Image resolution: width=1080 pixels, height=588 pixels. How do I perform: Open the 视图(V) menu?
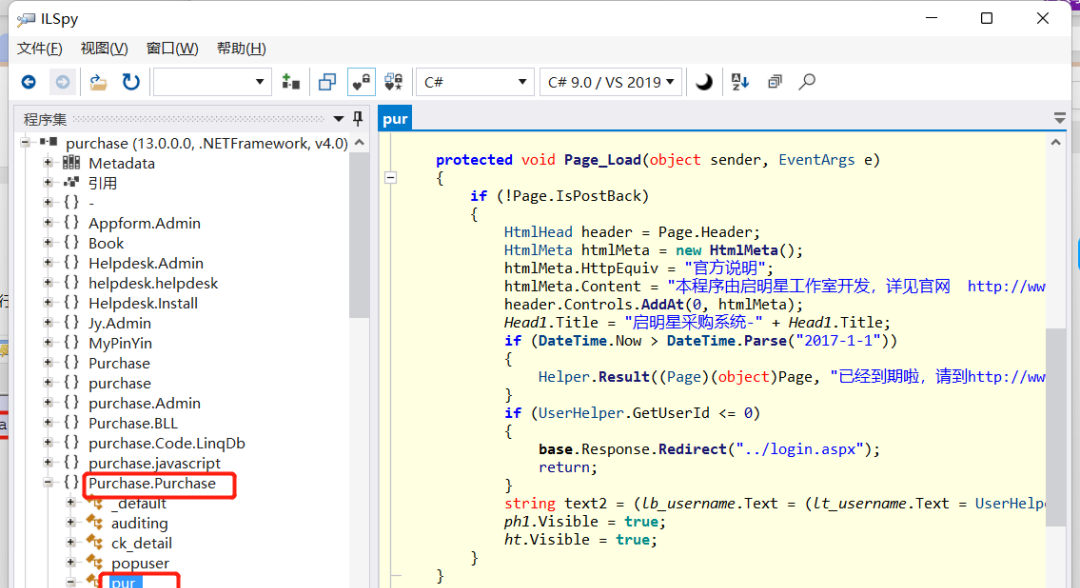coord(104,48)
